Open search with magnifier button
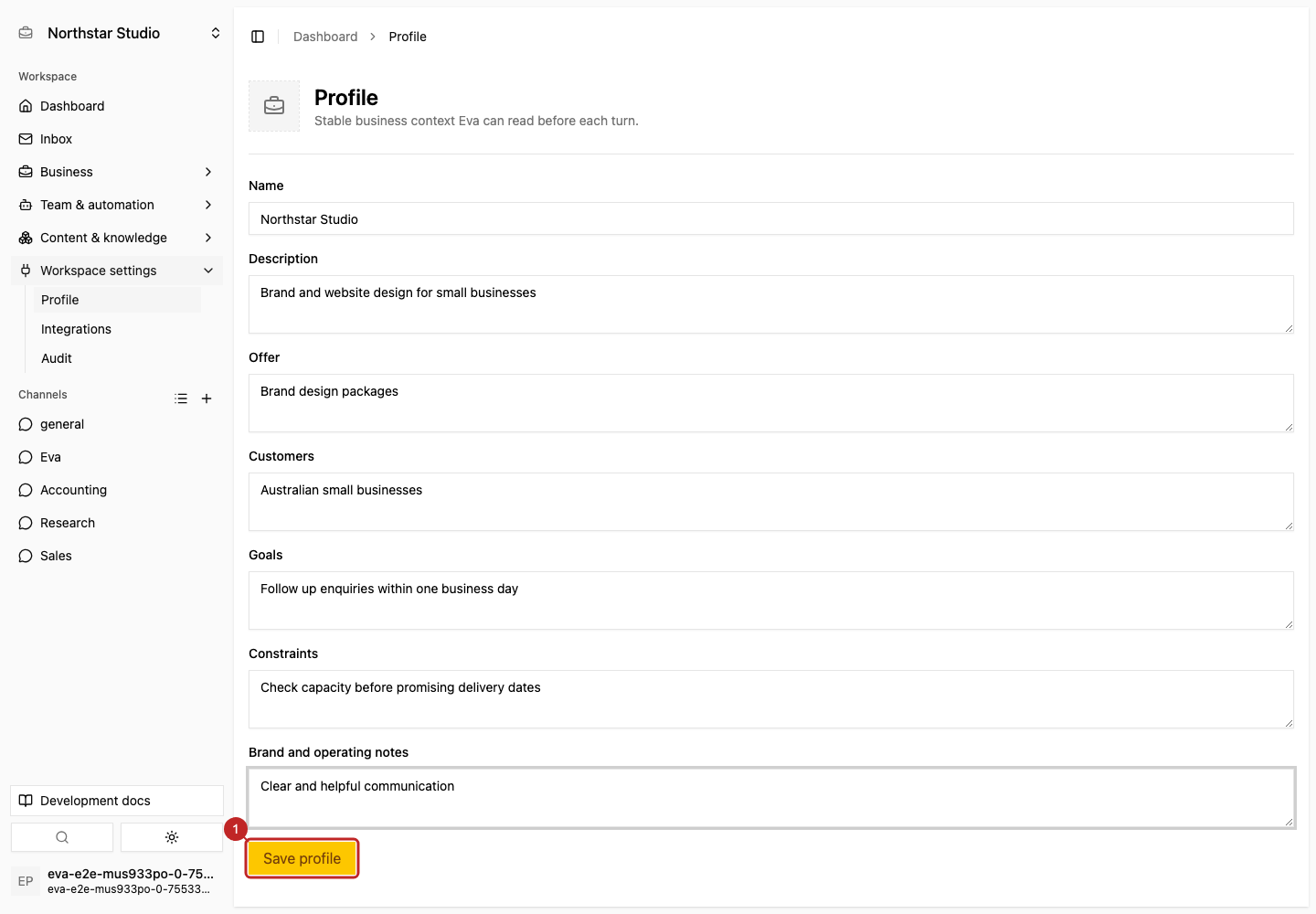 [62, 837]
